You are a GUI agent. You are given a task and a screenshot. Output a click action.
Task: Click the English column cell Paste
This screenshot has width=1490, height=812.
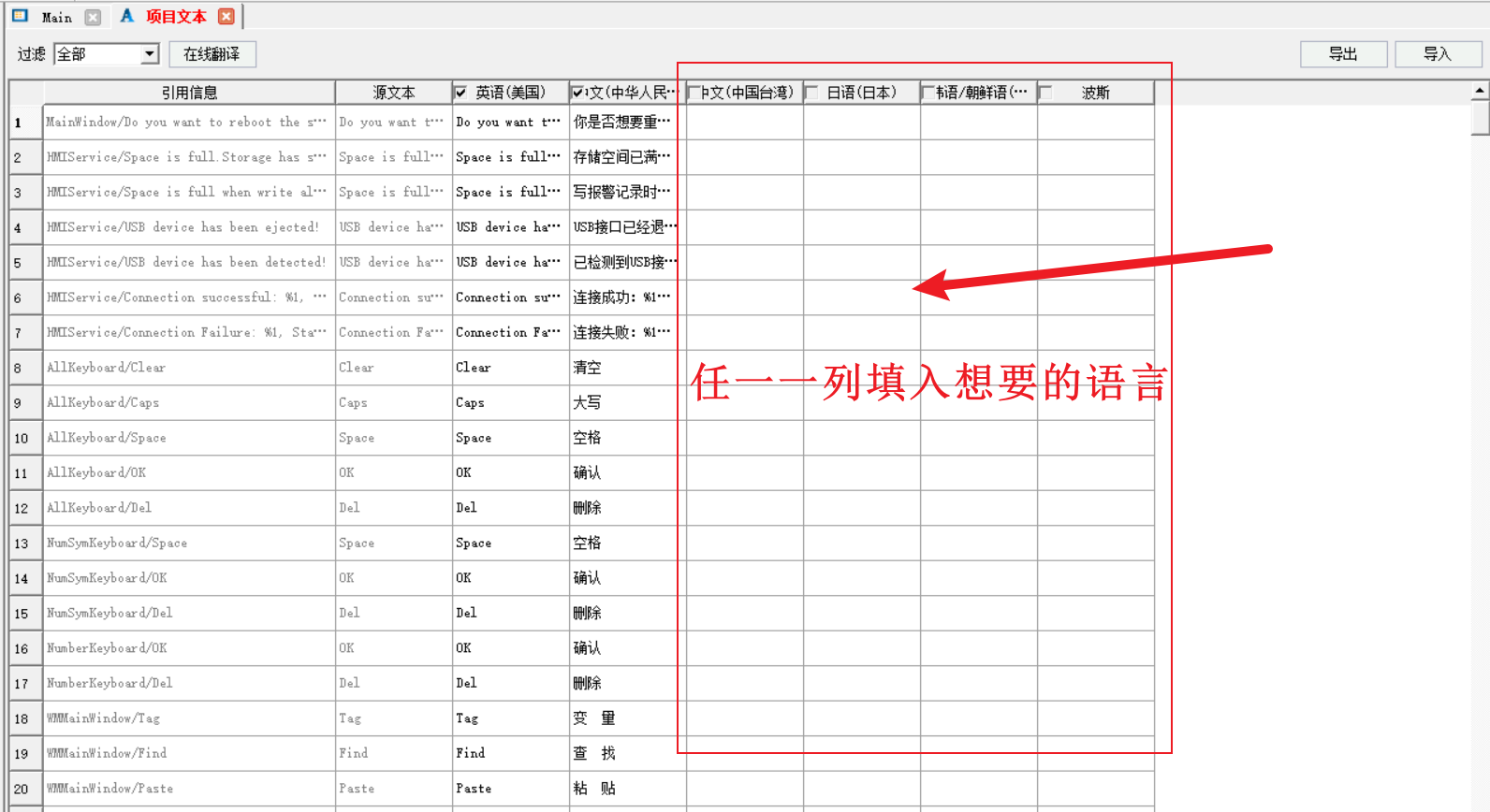pyautogui.click(x=510, y=789)
